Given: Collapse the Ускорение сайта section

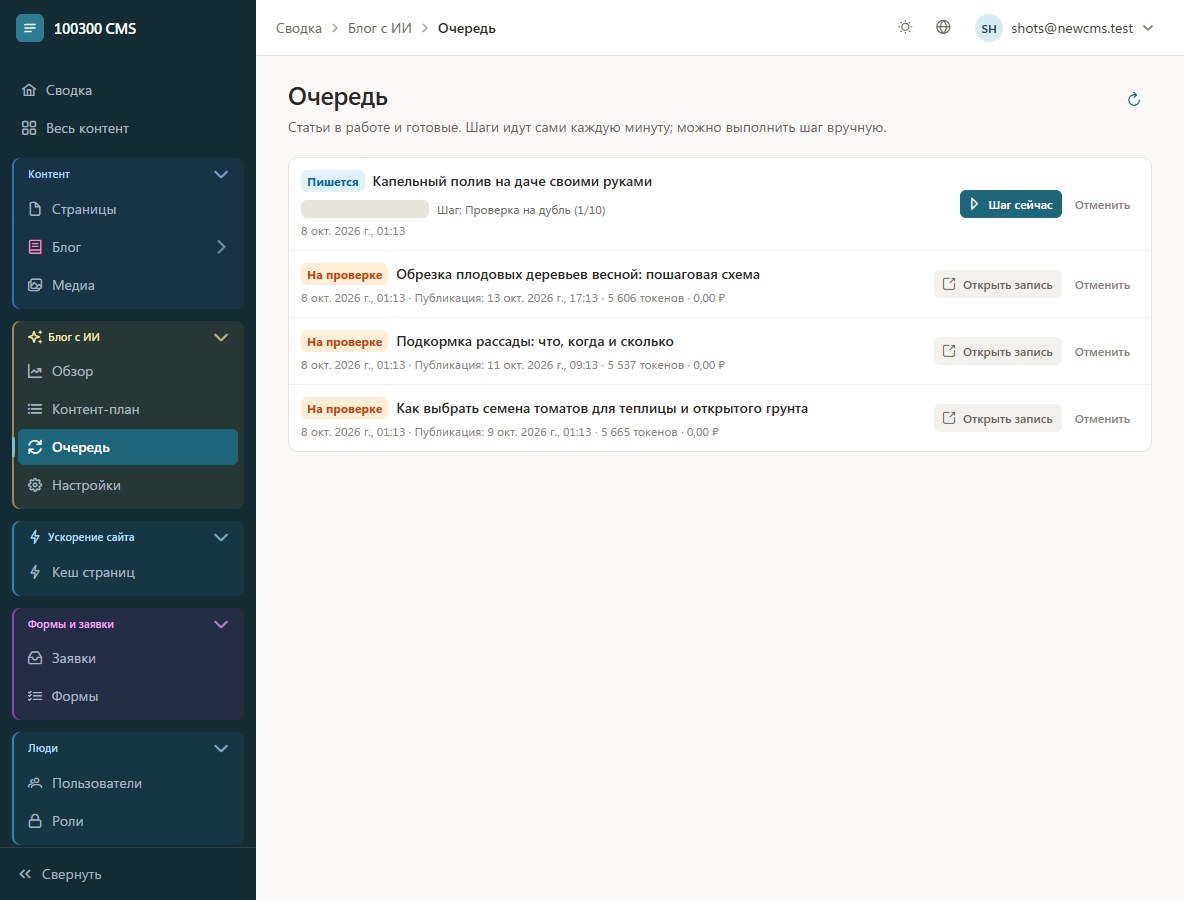Looking at the screenshot, I should tap(220, 538).
